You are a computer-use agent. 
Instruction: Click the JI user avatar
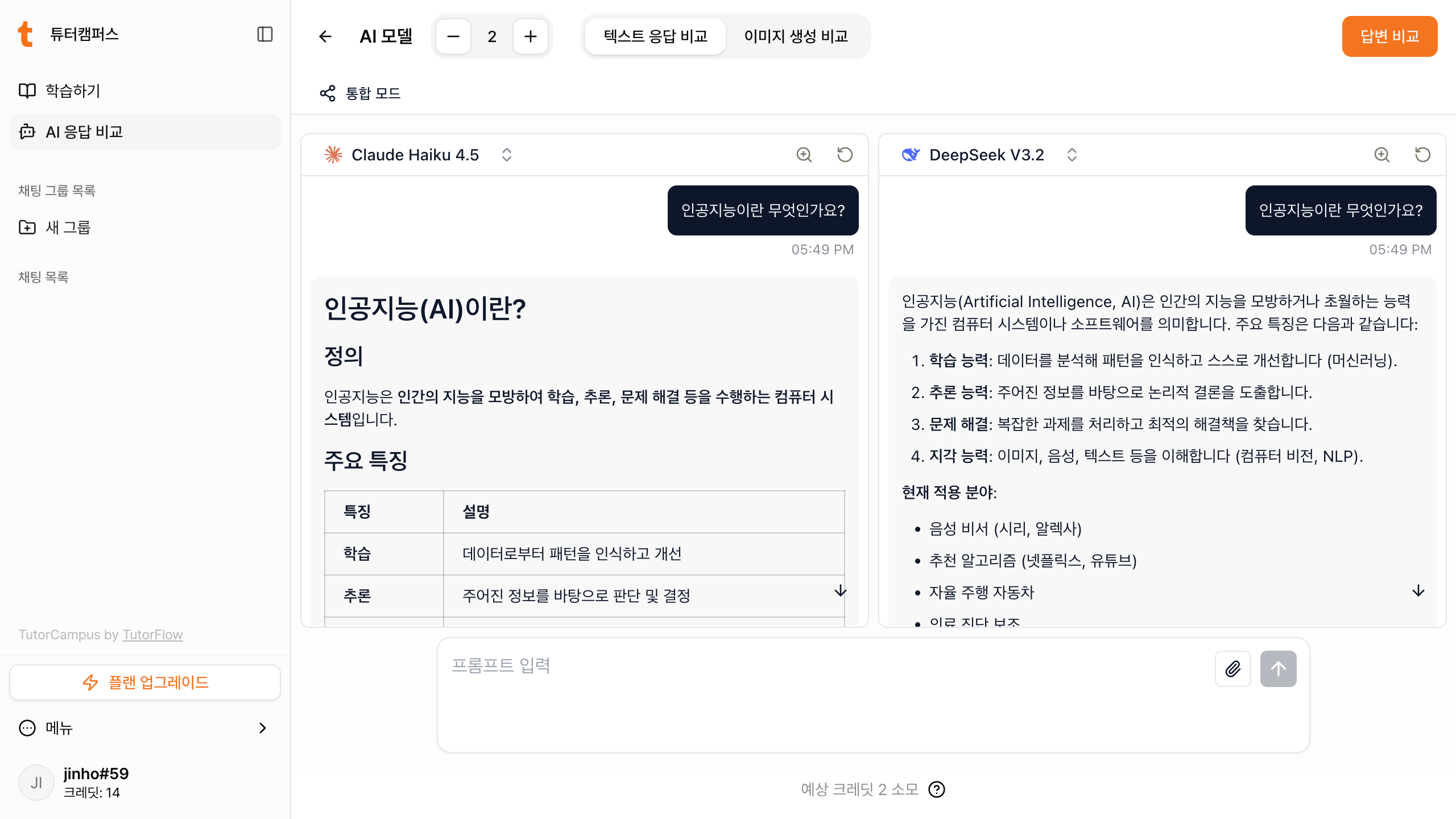36,783
